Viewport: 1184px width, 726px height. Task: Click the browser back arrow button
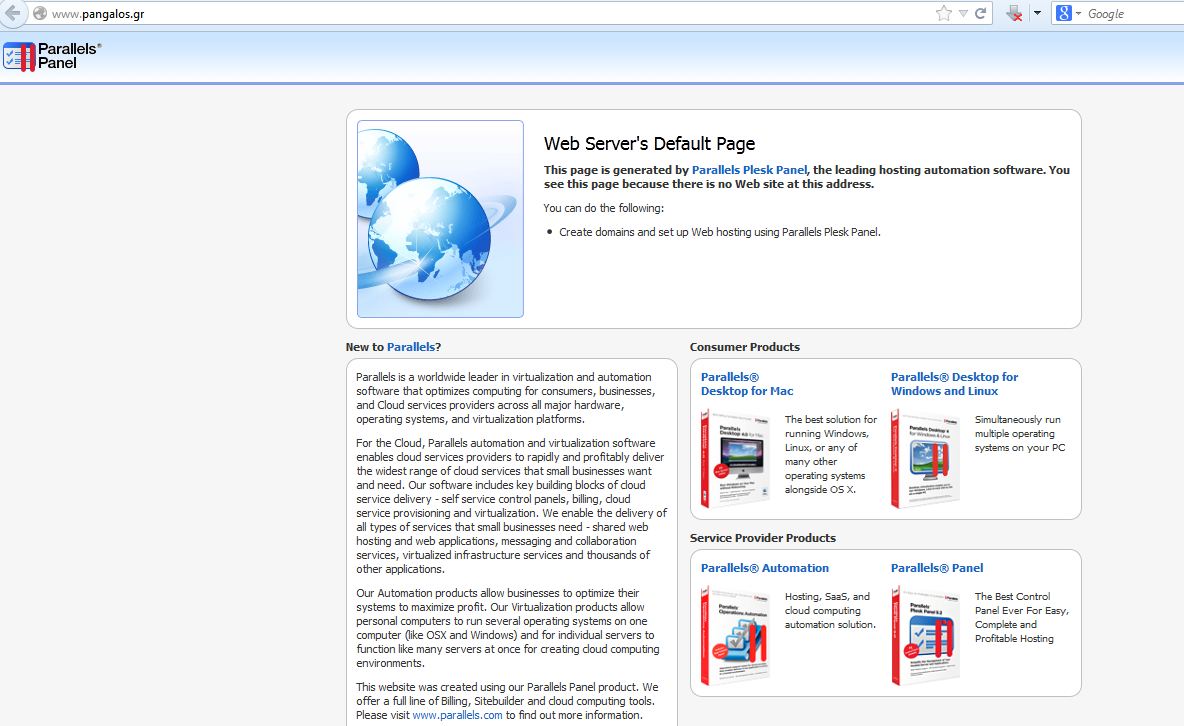(11, 13)
